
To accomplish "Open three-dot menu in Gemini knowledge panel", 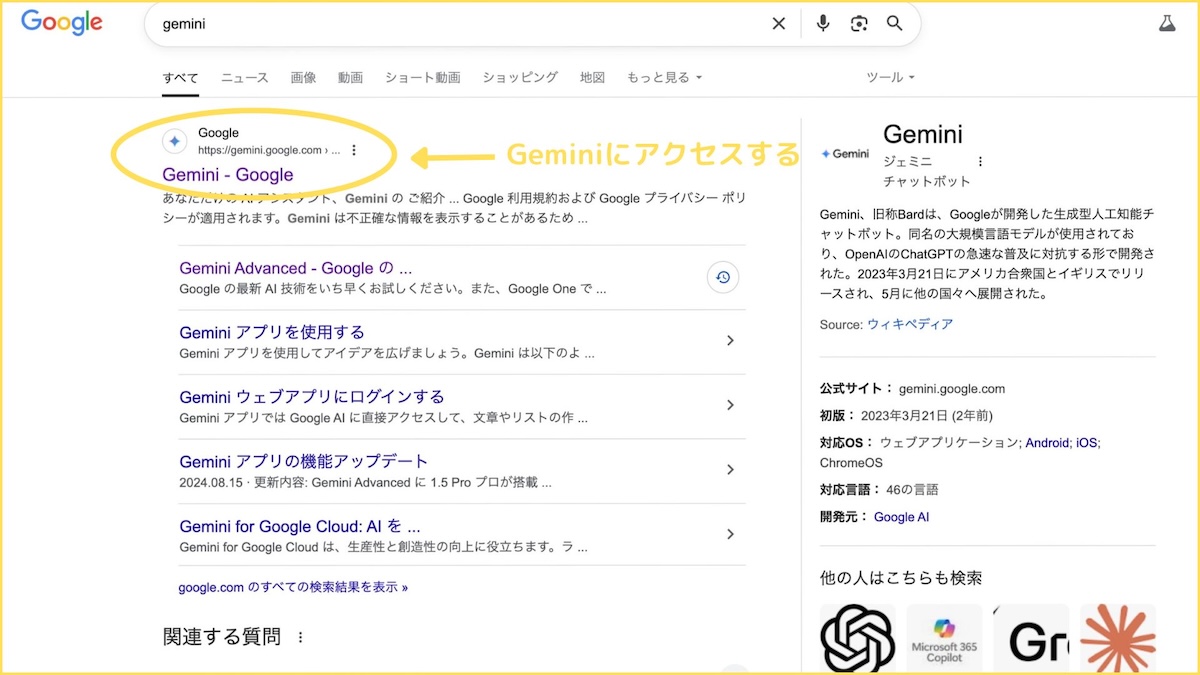I will point(980,161).
